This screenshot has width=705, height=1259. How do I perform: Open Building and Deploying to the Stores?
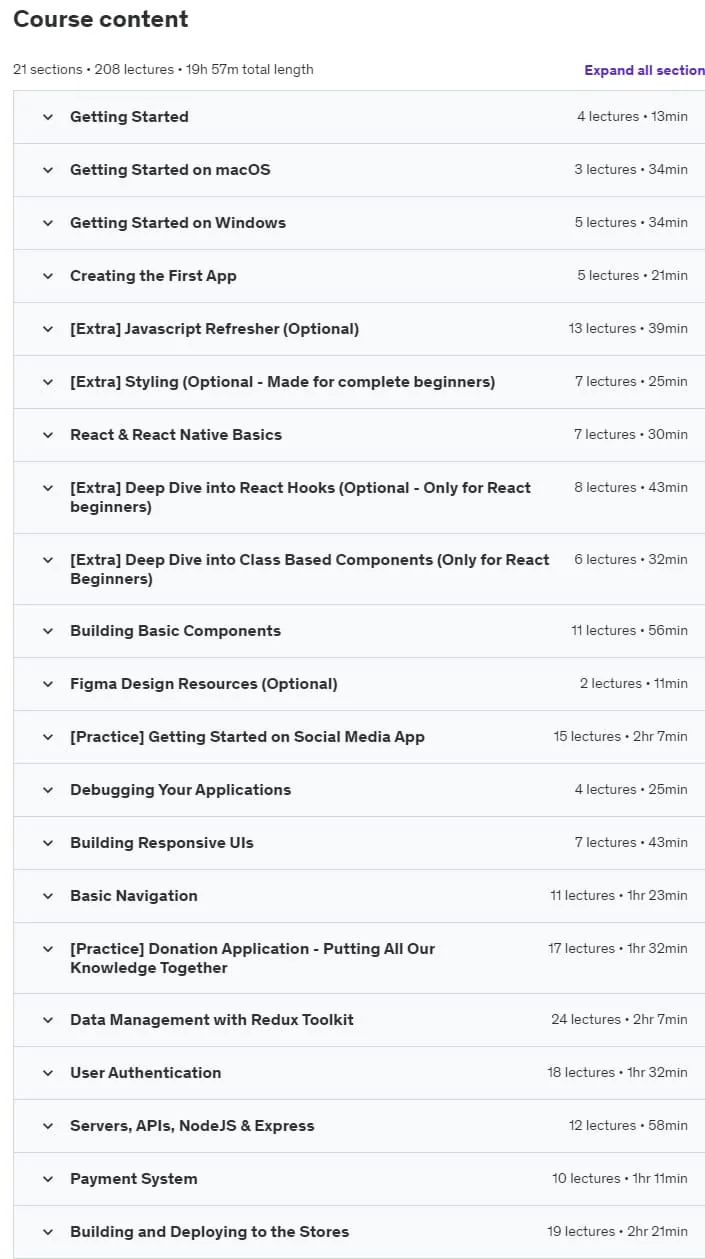tap(359, 1232)
